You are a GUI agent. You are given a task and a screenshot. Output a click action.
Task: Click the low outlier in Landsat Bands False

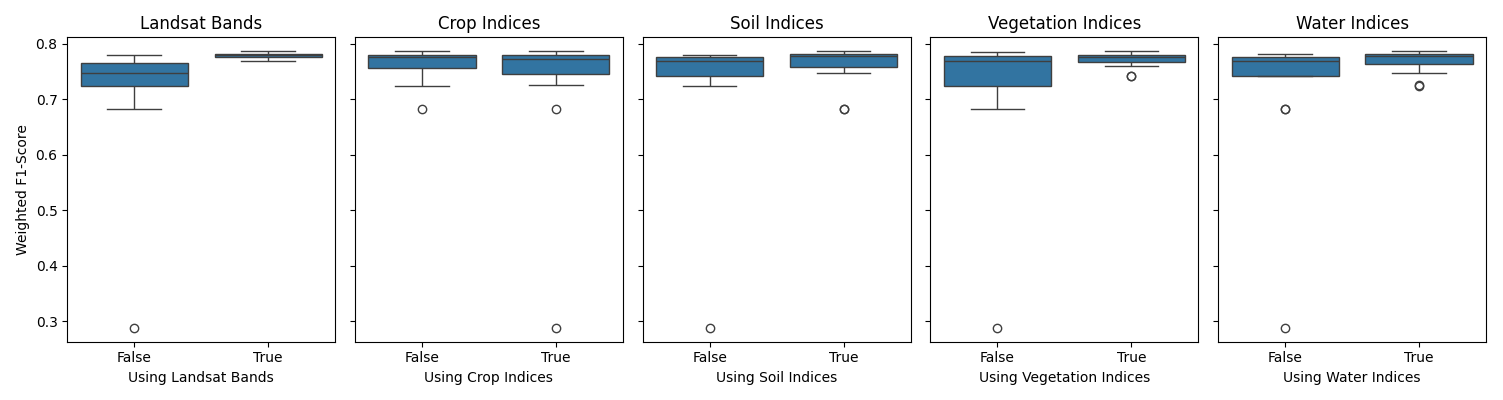134,328
